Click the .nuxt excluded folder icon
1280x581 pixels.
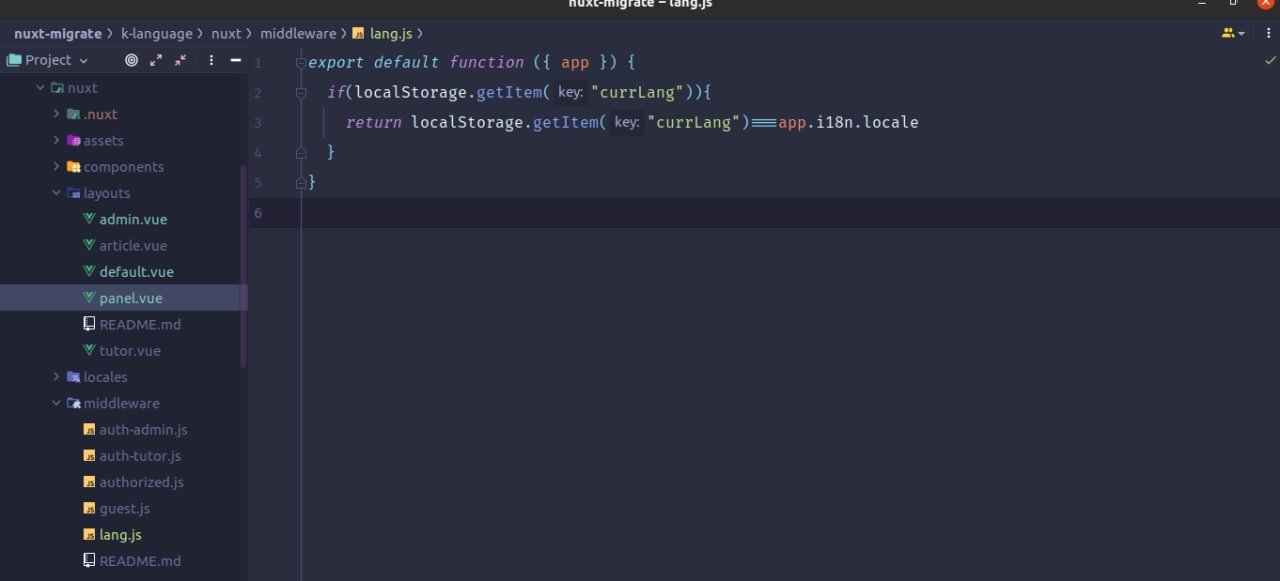tap(73, 114)
